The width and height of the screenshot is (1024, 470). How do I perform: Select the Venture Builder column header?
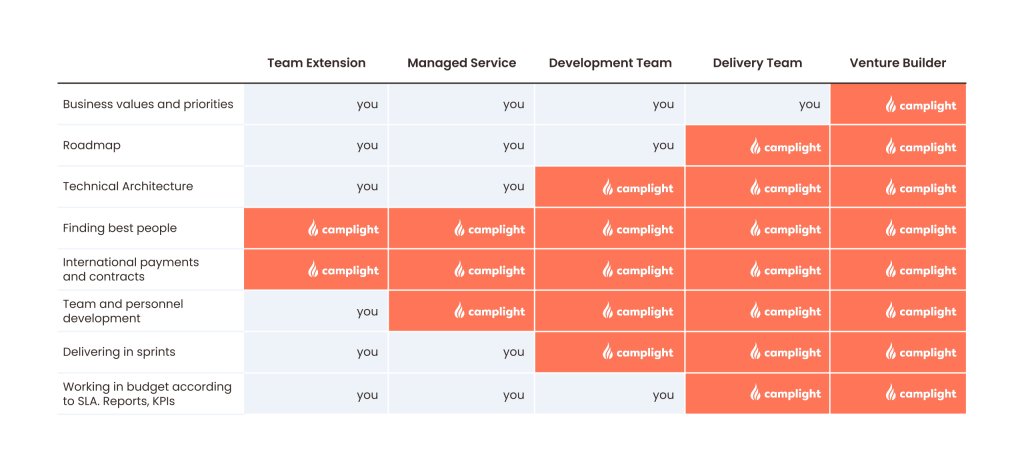pyautogui.click(x=898, y=63)
